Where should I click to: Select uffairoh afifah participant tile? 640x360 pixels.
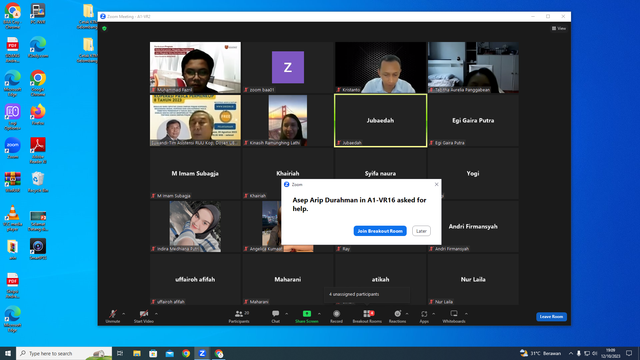coord(195,280)
